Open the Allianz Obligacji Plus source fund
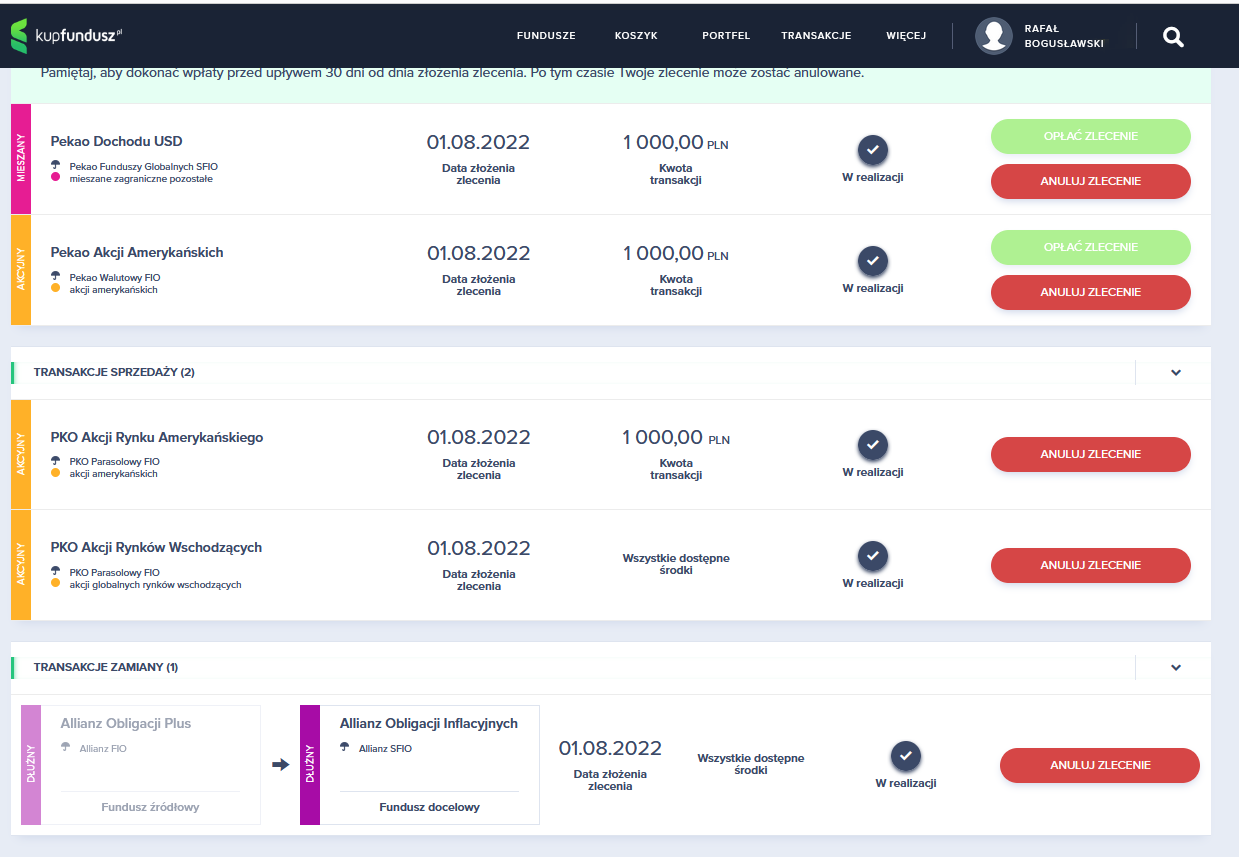1239x857 pixels. (x=126, y=723)
